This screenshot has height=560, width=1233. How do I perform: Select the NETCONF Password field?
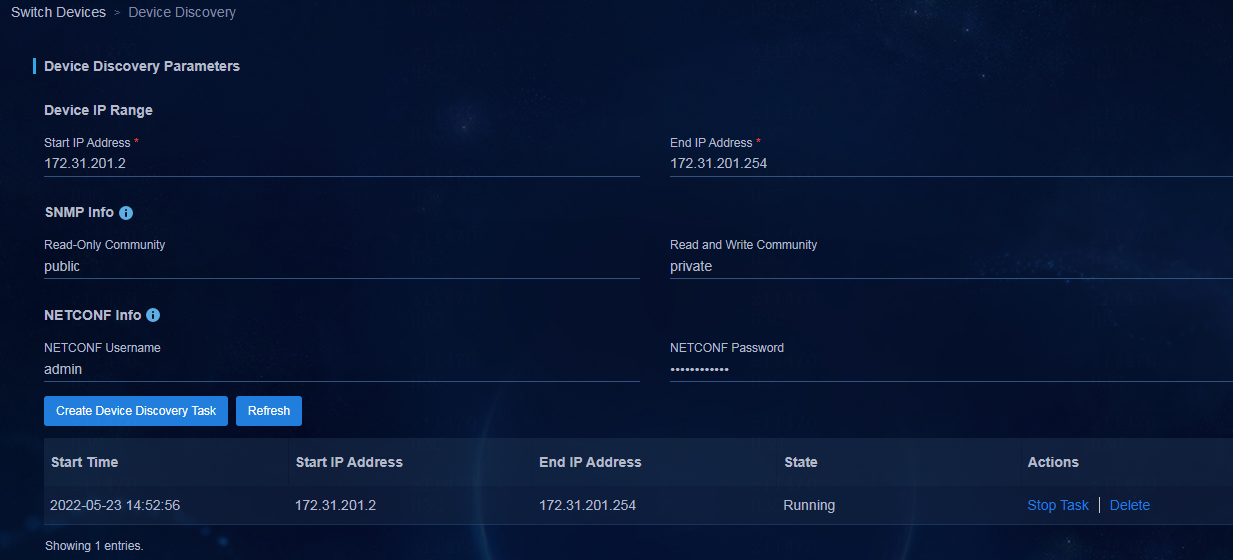[950, 369]
